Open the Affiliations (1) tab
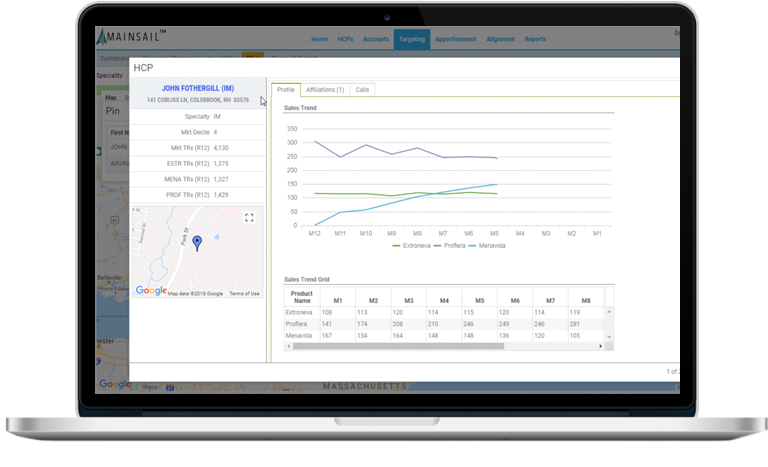This screenshot has height=467, width=768. click(x=325, y=90)
